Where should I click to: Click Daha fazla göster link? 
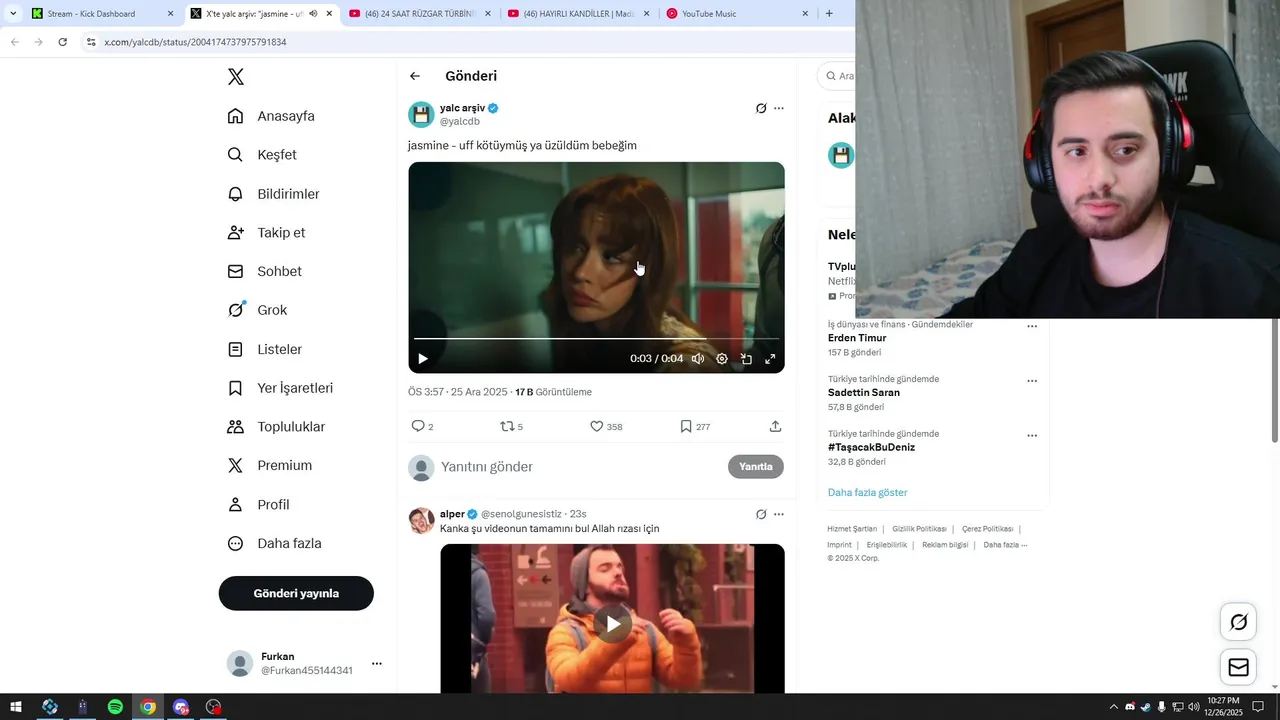click(x=868, y=492)
